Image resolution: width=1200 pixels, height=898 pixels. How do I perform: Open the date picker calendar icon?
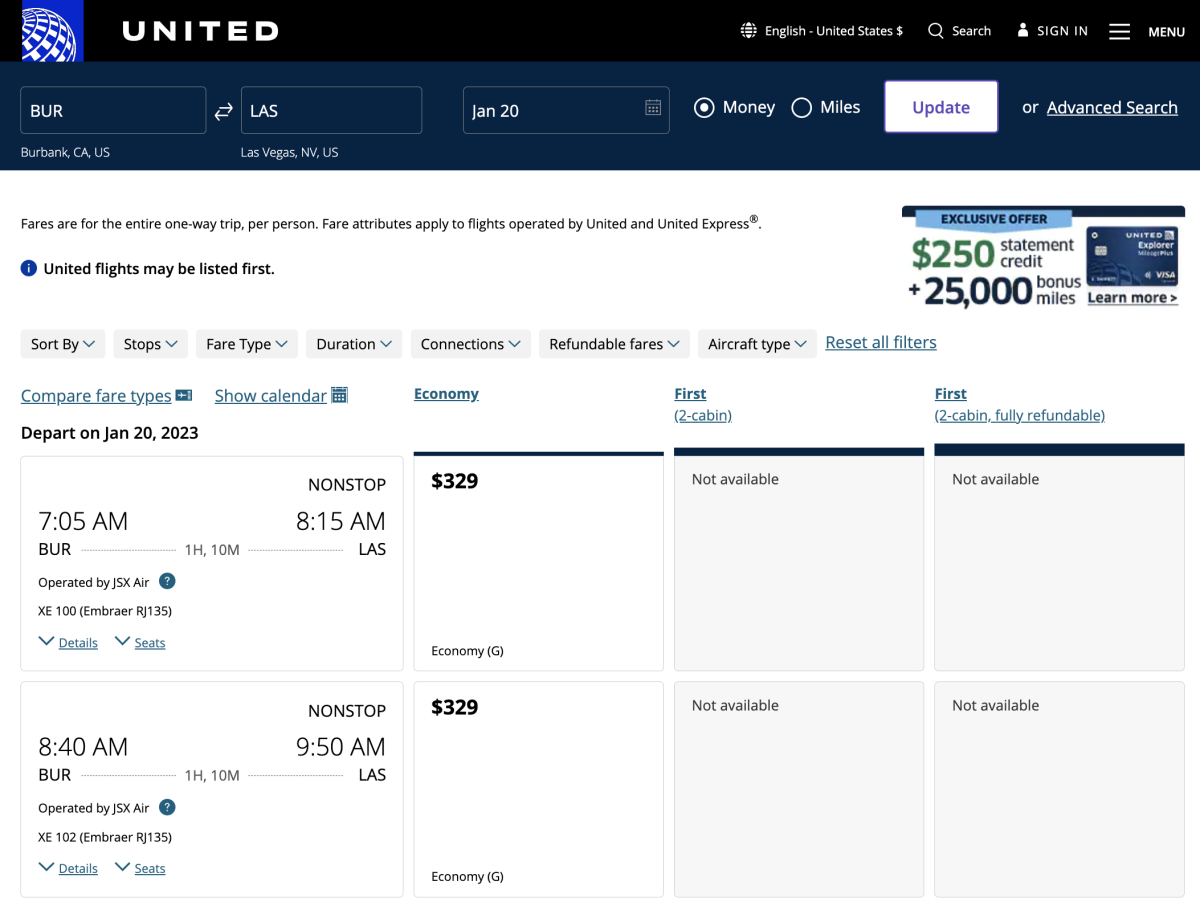[653, 108]
